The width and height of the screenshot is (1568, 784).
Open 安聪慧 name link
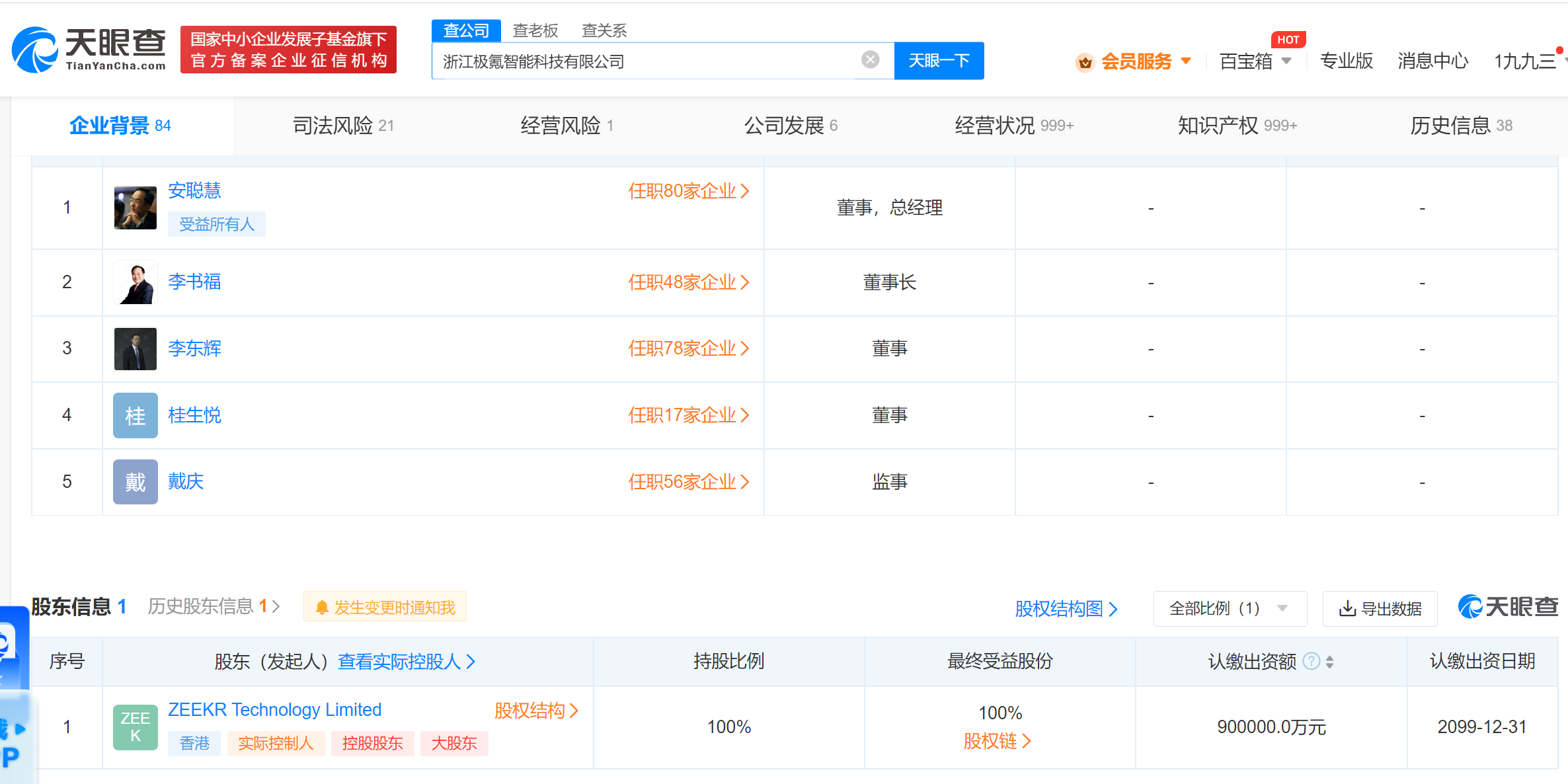click(194, 190)
